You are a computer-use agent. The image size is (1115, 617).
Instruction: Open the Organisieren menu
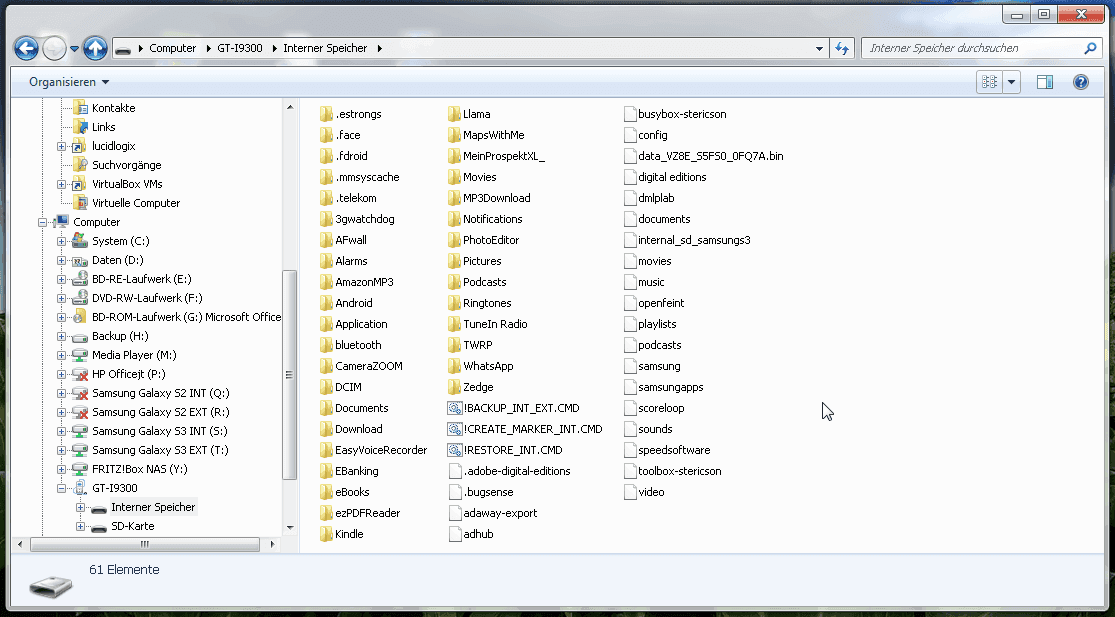pos(69,82)
